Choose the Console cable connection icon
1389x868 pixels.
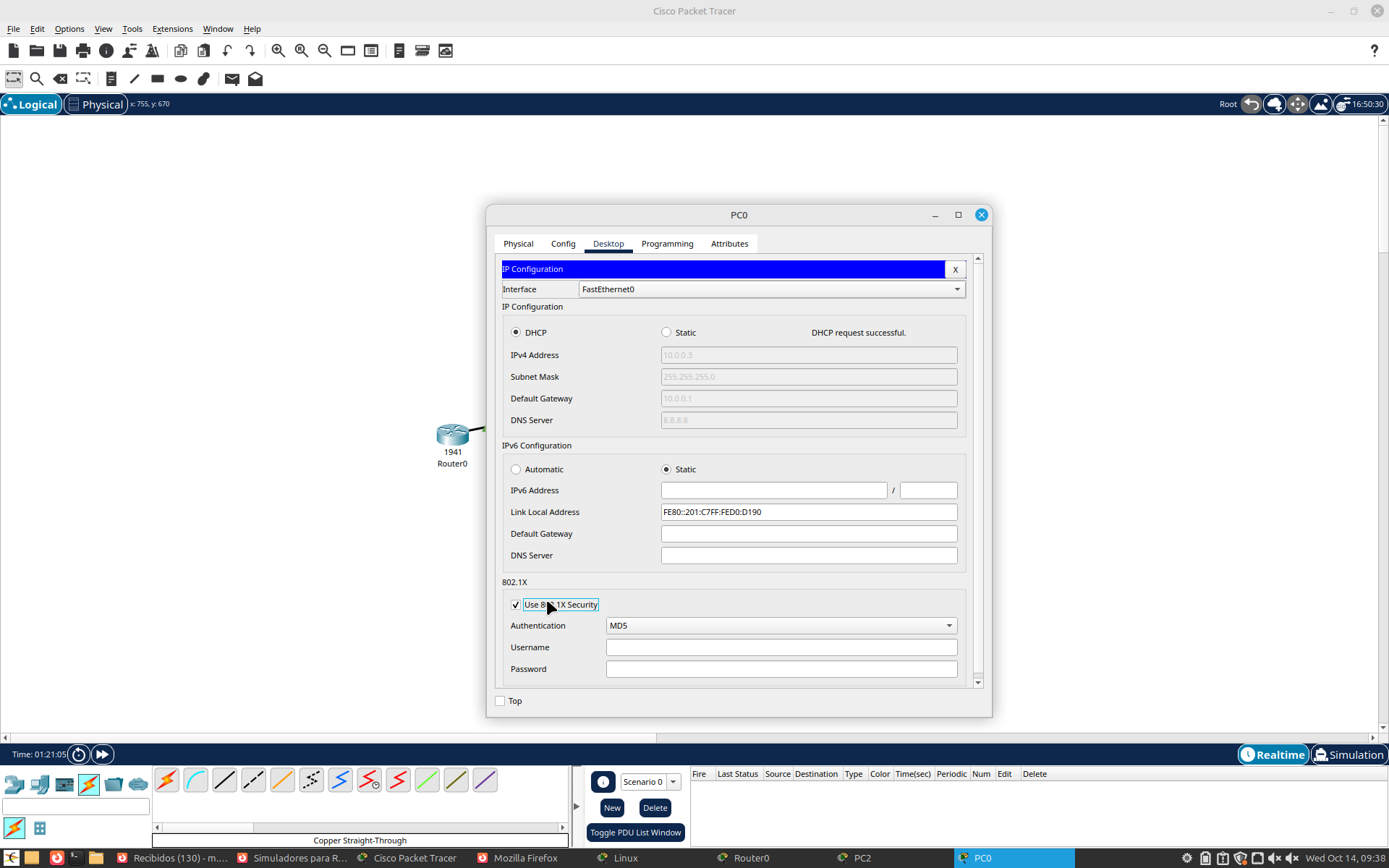pyautogui.click(x=196, y=780)
